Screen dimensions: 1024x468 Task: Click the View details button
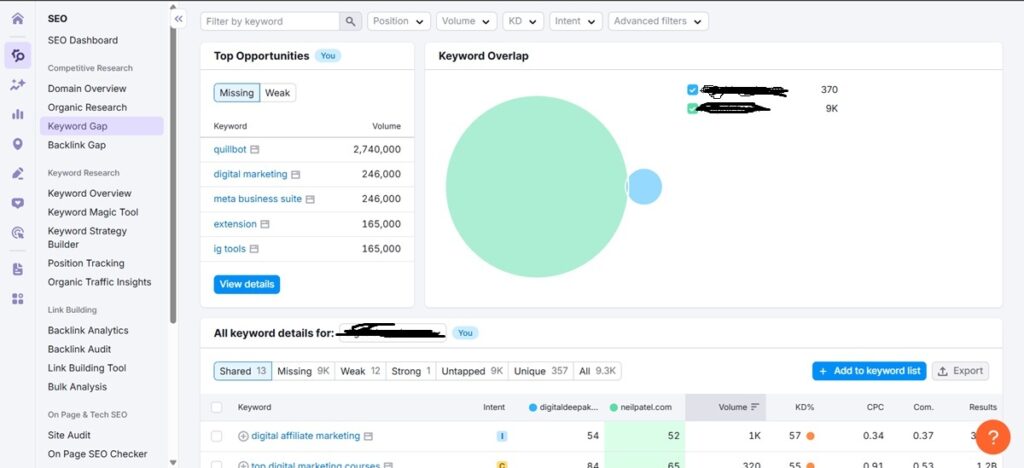247,285
